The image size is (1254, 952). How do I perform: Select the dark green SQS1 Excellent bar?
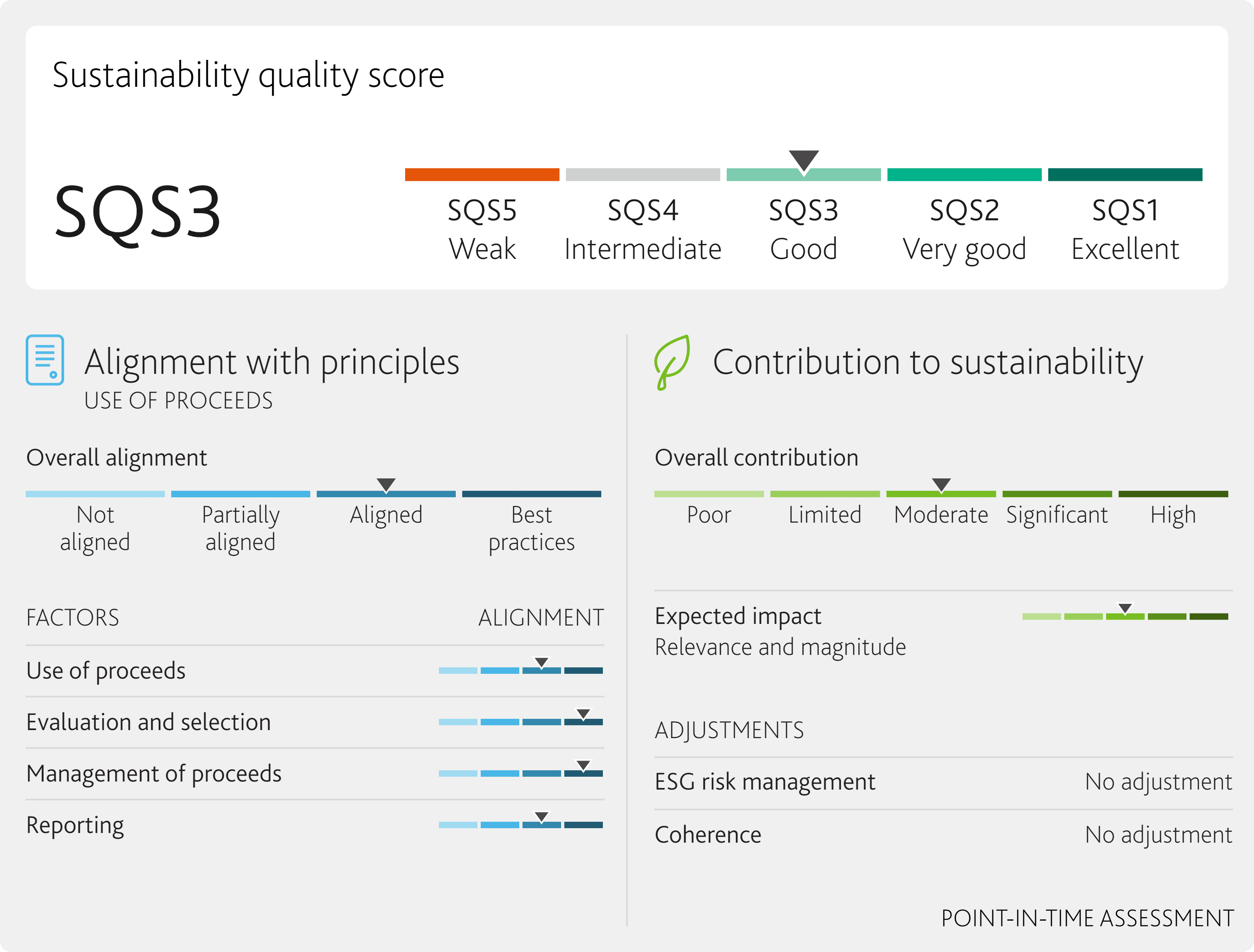(1125, 174)
